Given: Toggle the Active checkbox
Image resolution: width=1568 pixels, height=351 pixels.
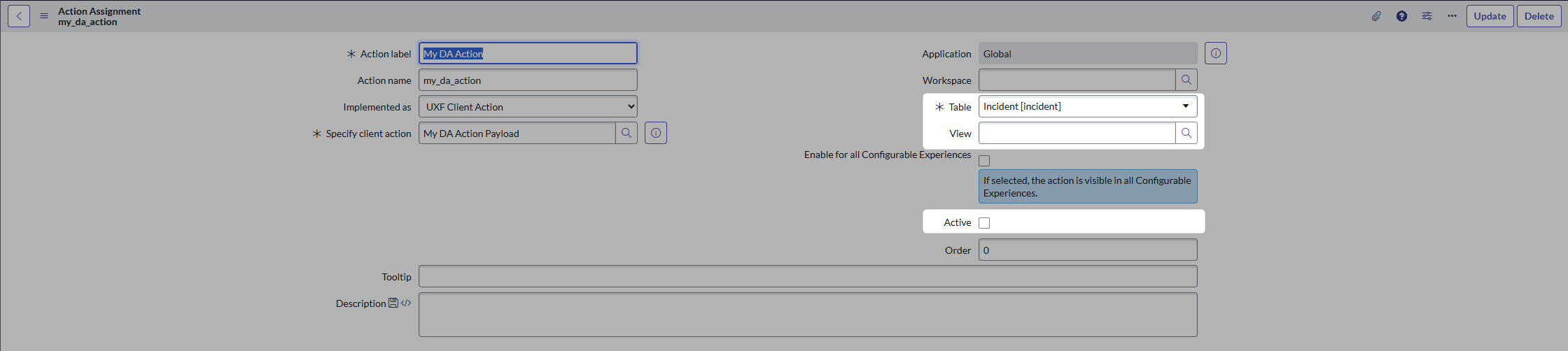Looking at the screenshot, I should 984,223.
